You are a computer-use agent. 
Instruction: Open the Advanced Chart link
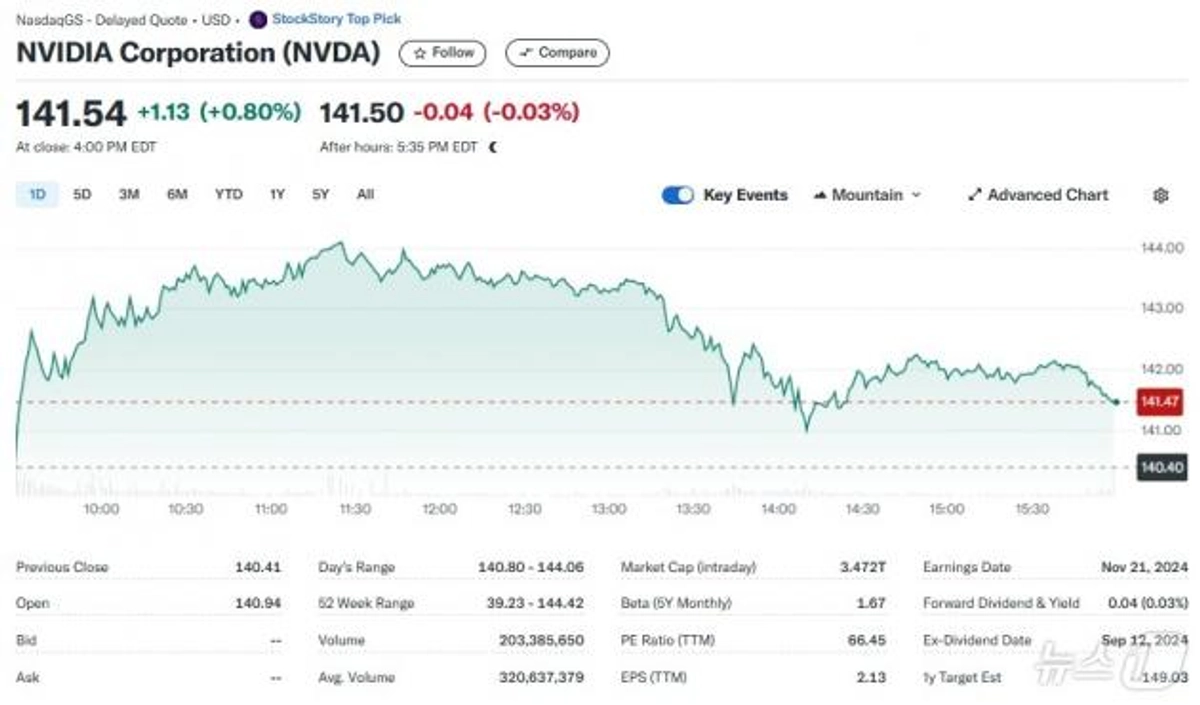(1038, 195)
